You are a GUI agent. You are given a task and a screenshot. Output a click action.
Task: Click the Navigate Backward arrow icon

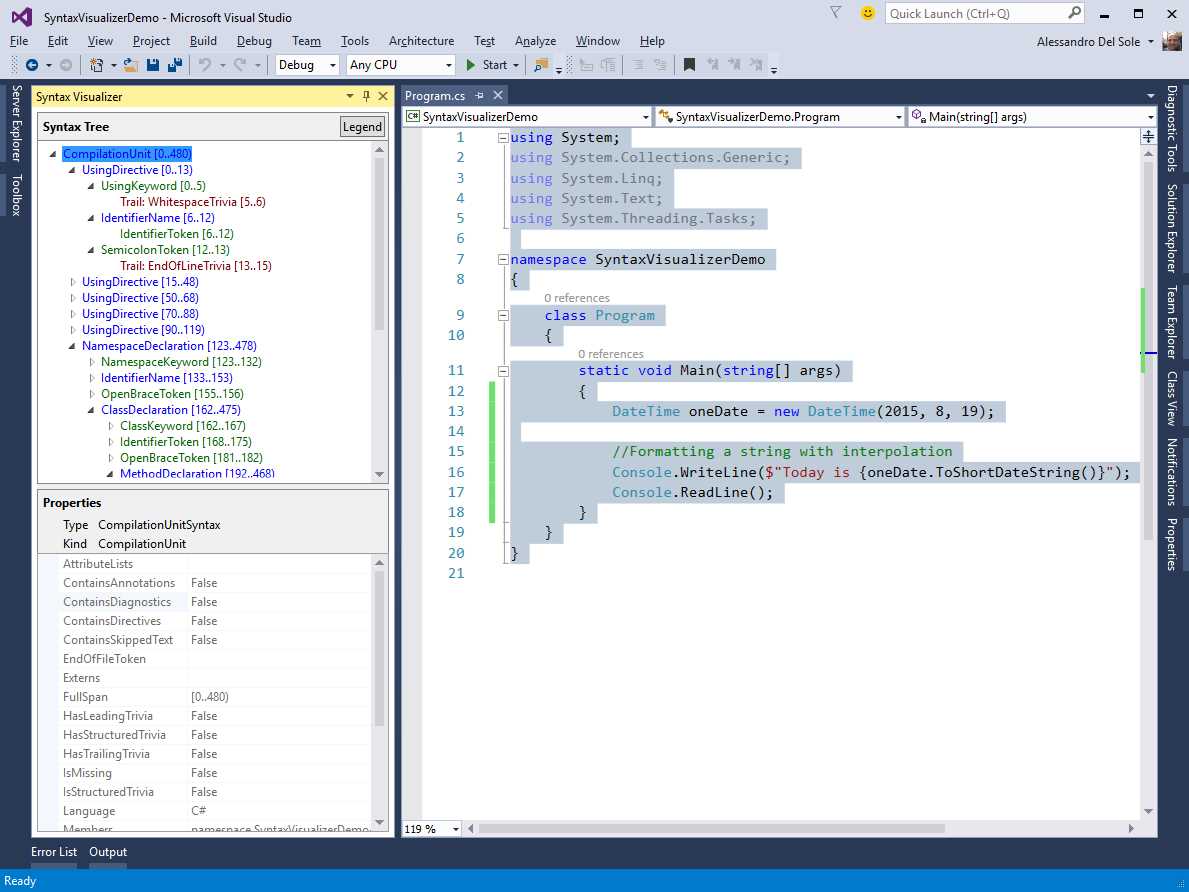(x=32, y=65)
